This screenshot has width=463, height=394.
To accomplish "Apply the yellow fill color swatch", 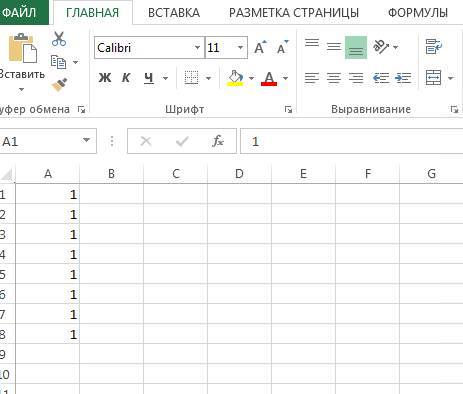I will [235, 78].
